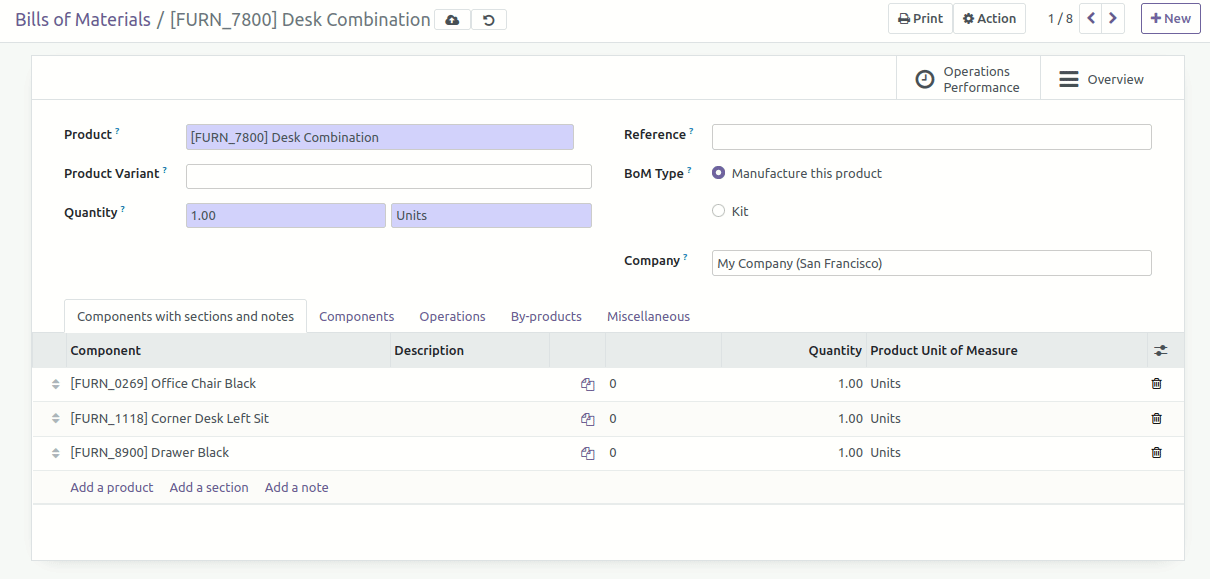Image resolution: width=1210 pixels, height=579 pixels.
Task: Click the Reference input field
Action: [931, 137]
